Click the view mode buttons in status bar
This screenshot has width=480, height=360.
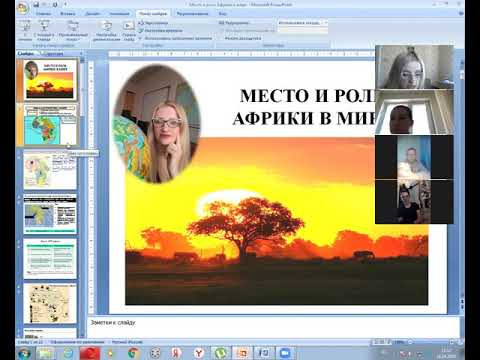[381, 342]
